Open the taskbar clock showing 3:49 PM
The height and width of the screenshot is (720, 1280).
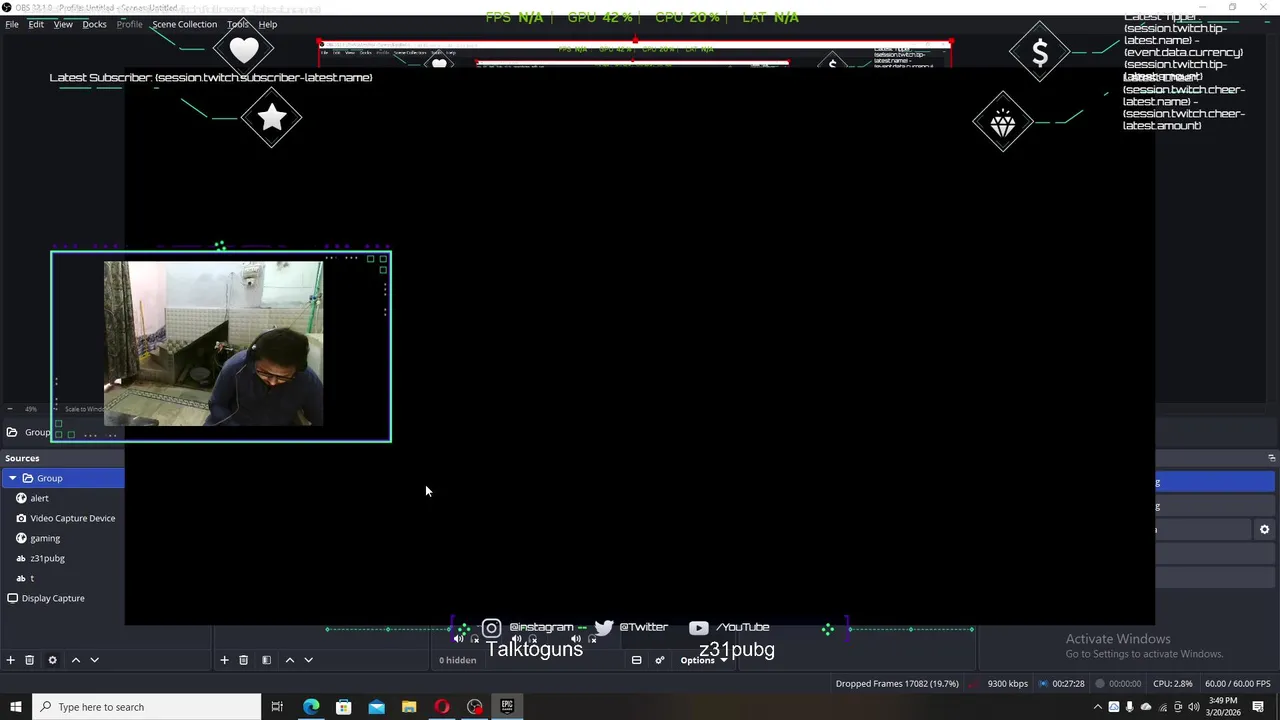point(1222,707)
